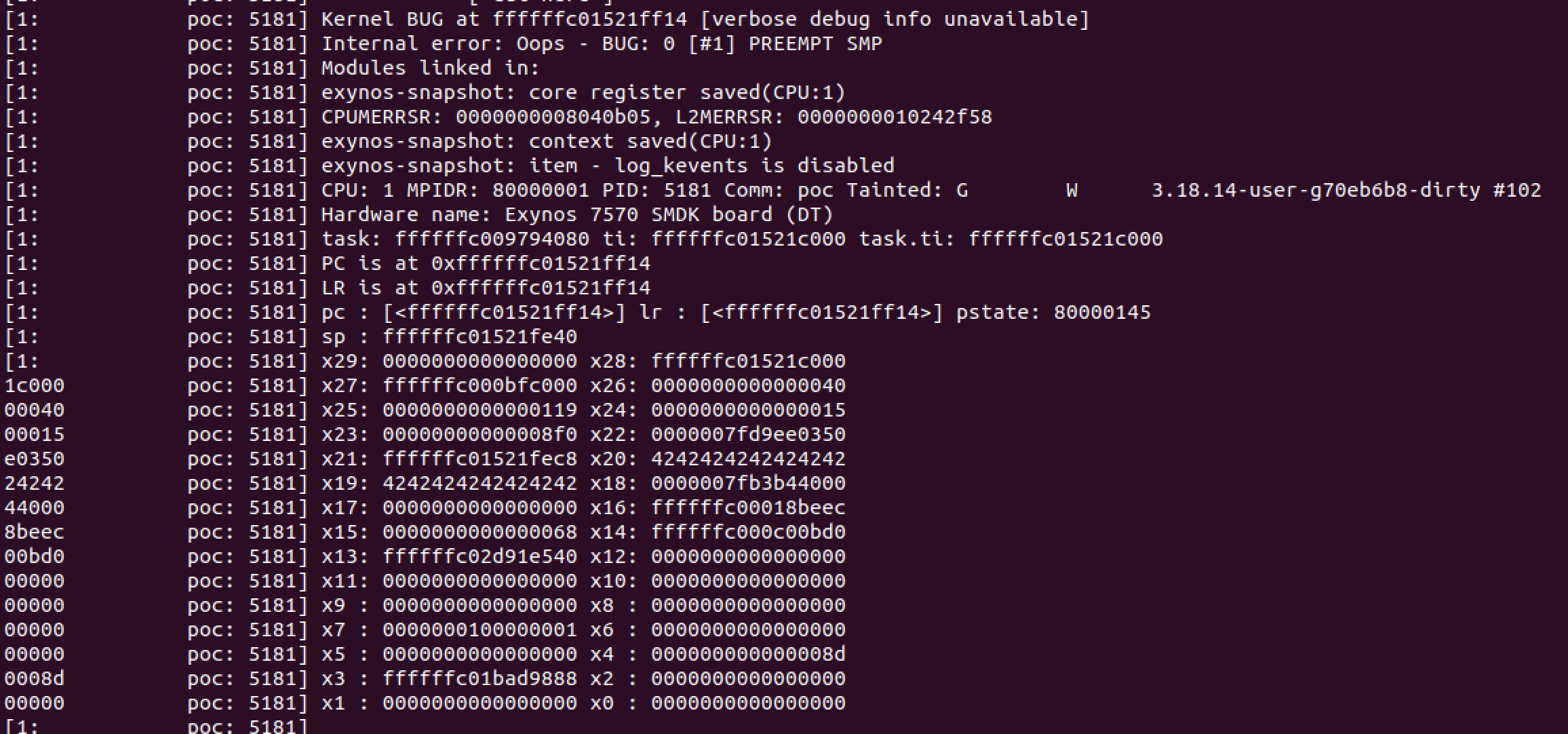This screenshot has width=1568, height=734.
Task: Click the x13 register value ffffffc02d91e540
Action: tap(479, 556)
